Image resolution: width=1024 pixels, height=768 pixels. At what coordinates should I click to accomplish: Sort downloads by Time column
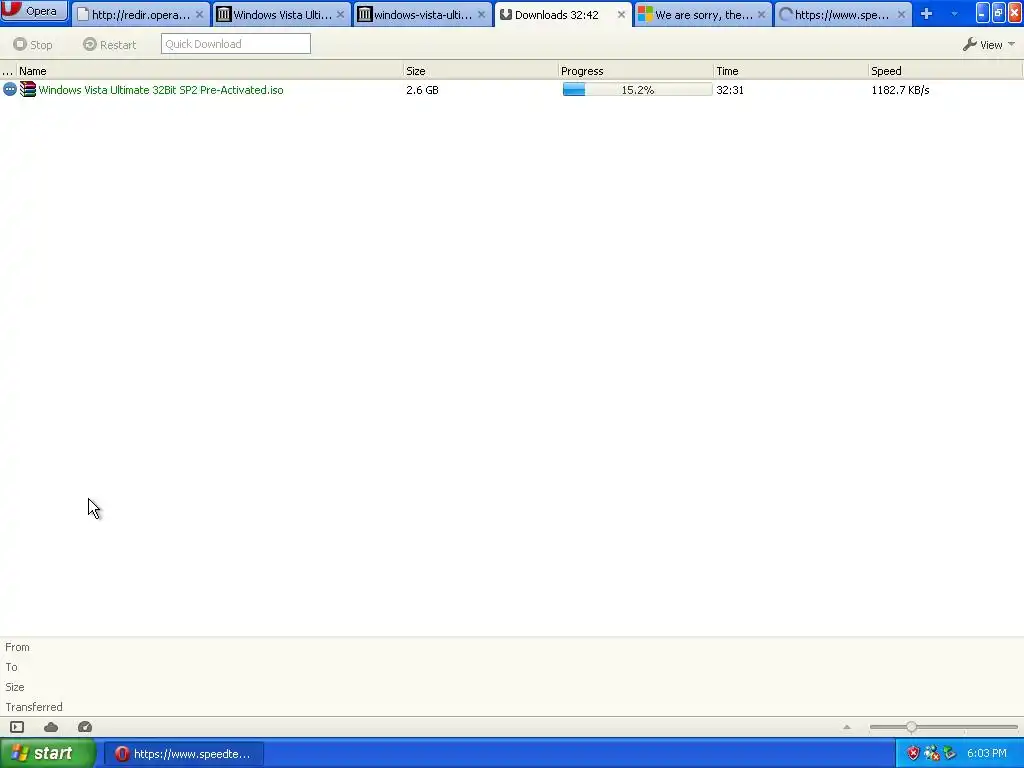click(790, 71)
